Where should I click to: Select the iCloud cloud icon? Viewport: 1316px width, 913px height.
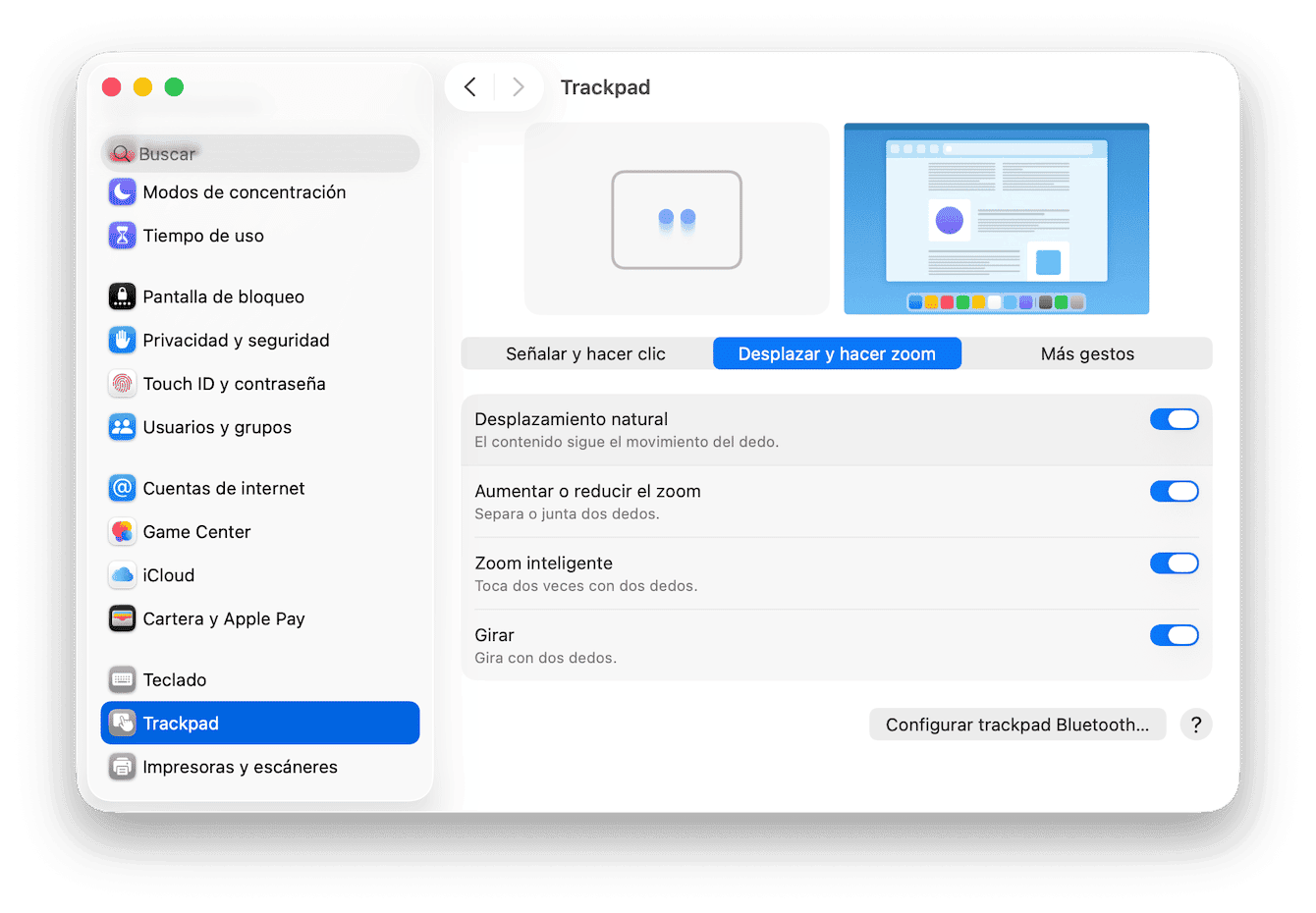(122, 575)
